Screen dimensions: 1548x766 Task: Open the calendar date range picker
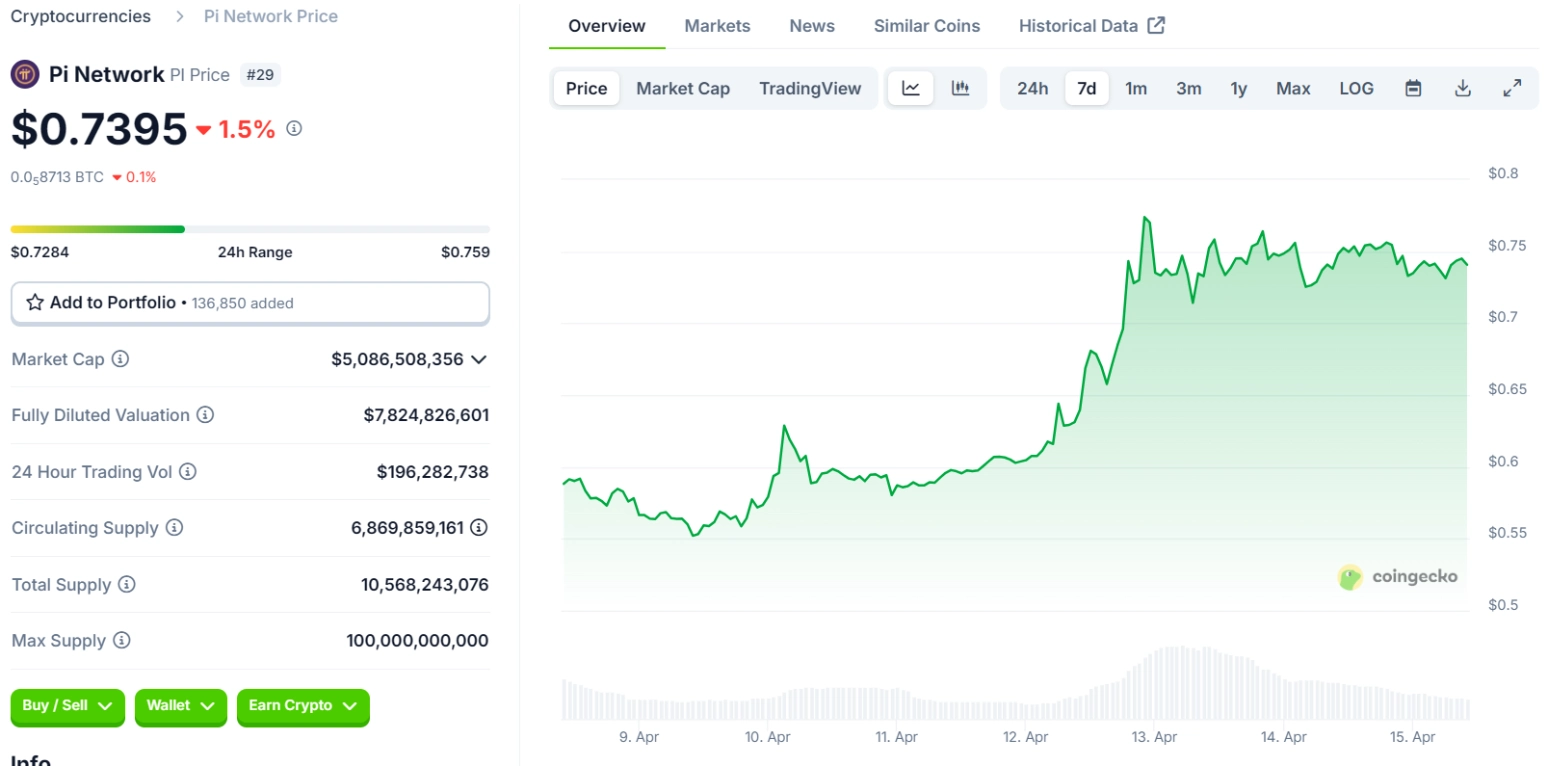1413,88
